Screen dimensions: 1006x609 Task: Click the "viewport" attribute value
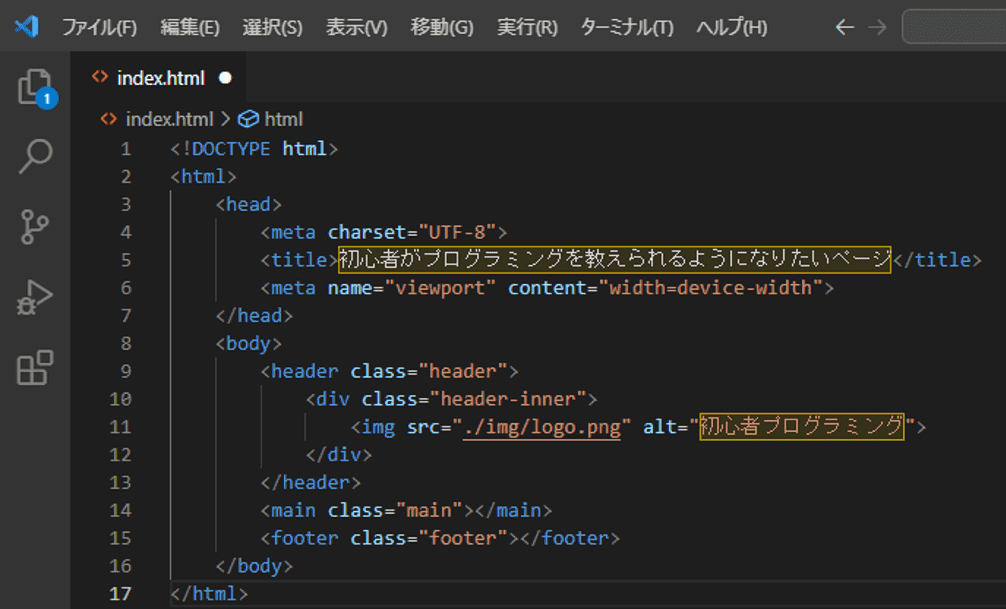click(x=440, y=287)
